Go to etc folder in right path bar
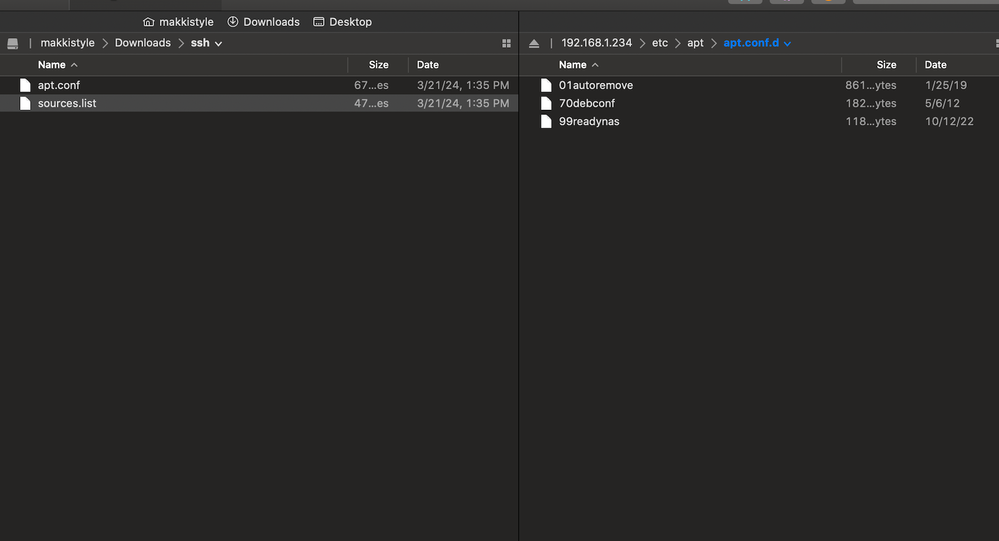This screenshot has width=999, height=541. tap(659, 43)
